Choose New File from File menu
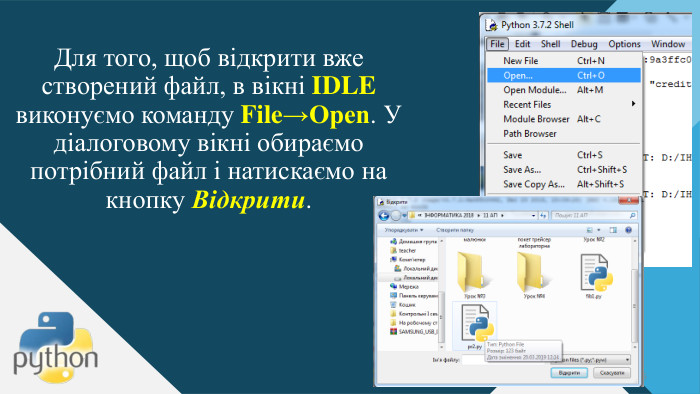 (x=564, y=61)
